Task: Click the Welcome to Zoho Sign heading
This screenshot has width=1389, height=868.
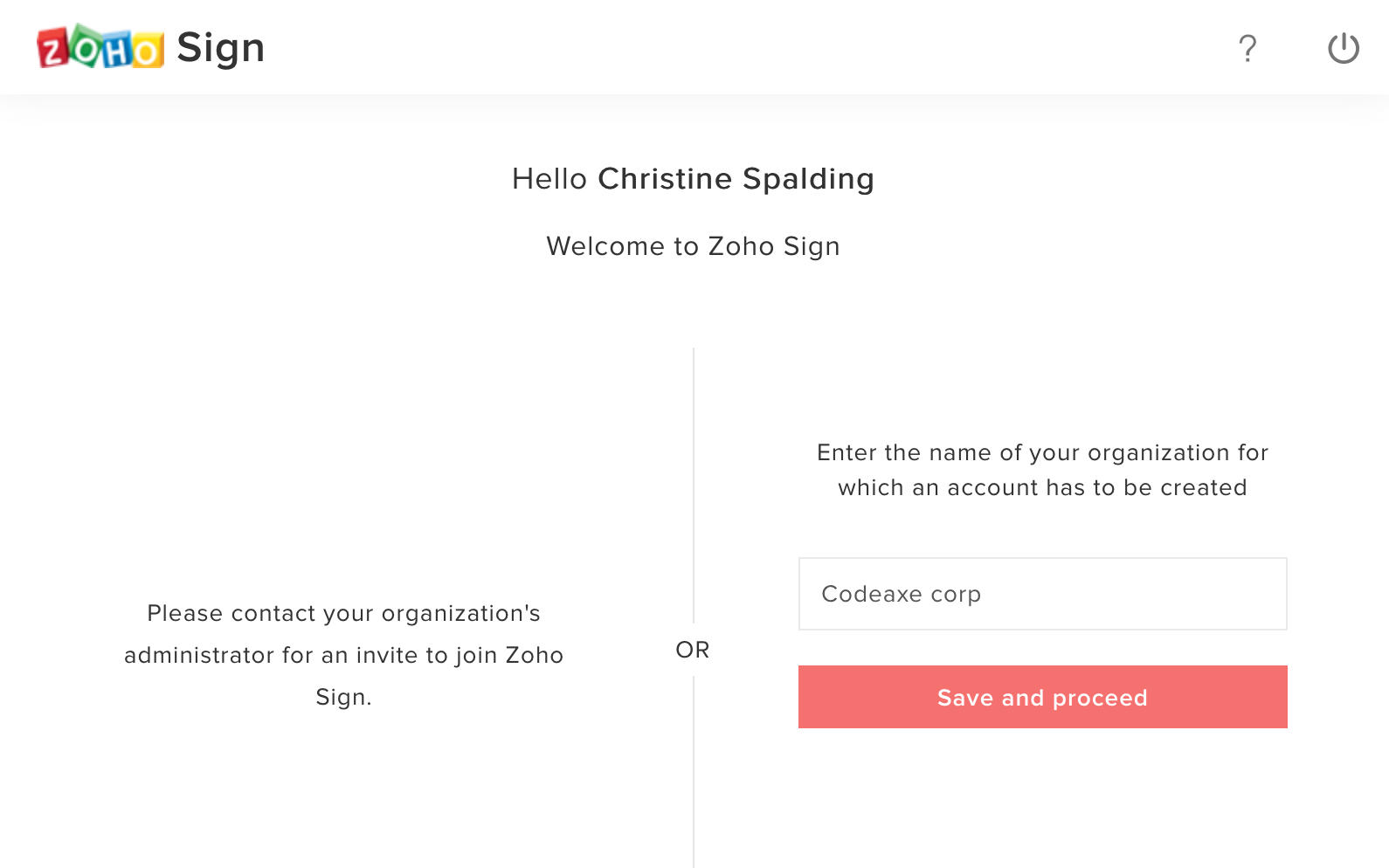Action: 693,246
